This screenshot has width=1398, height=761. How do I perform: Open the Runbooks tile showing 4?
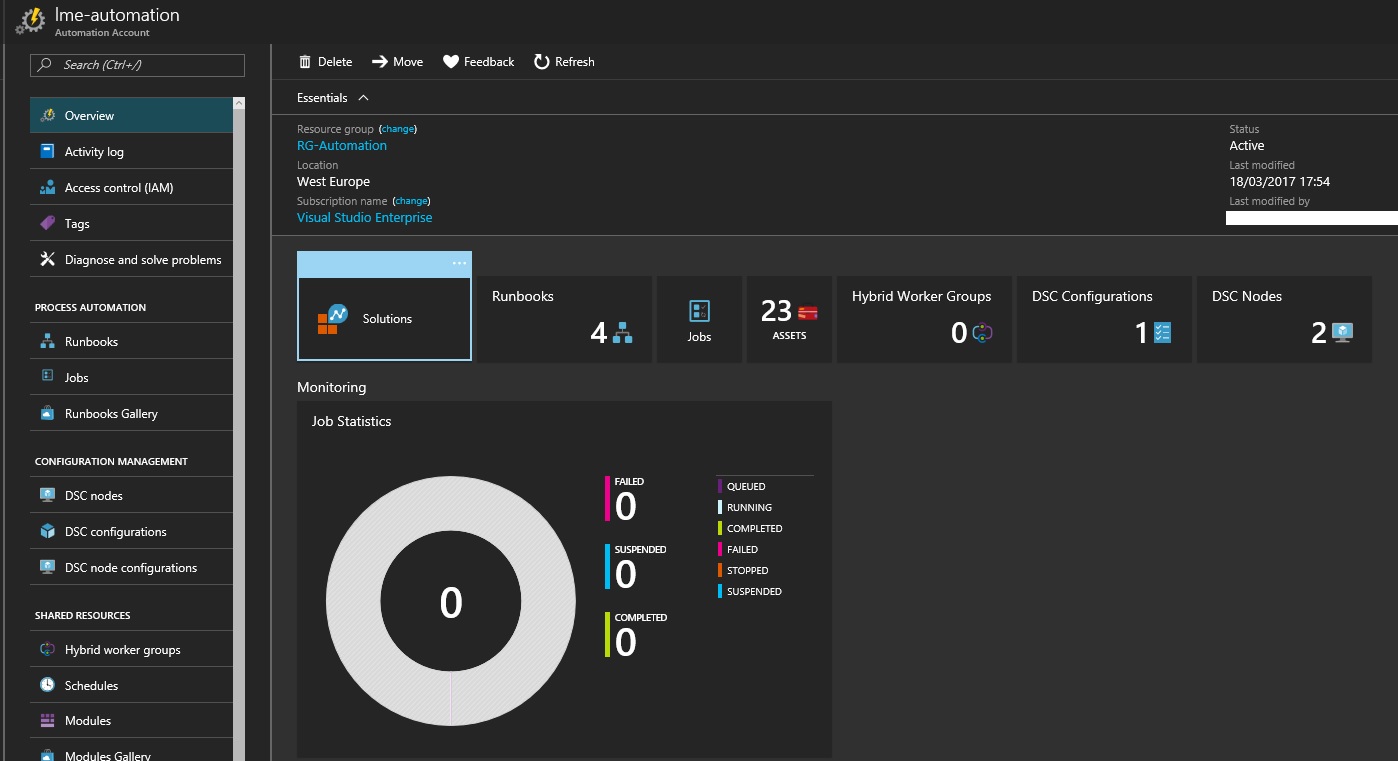[x=564, y=319]
